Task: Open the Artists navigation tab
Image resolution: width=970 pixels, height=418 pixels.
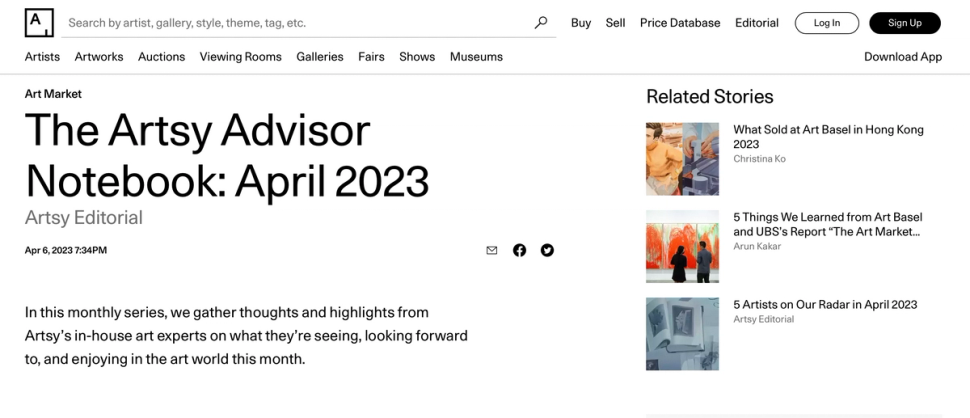Action: coord(42,57)
